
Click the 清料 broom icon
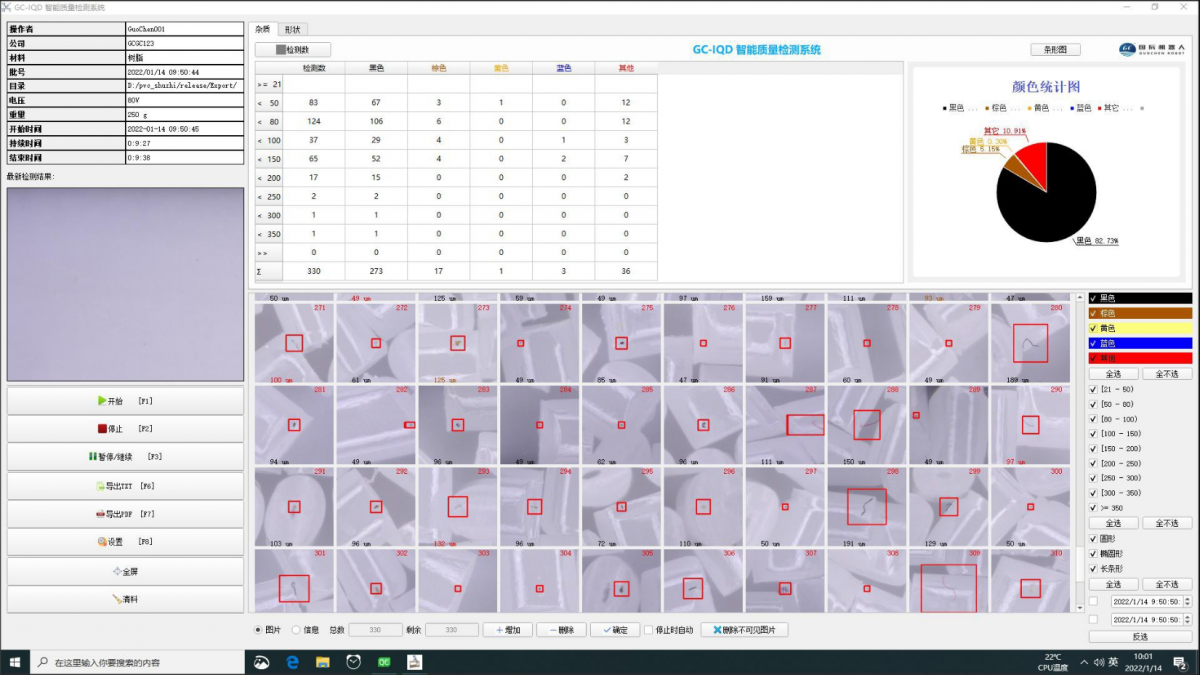pos(117,599)
